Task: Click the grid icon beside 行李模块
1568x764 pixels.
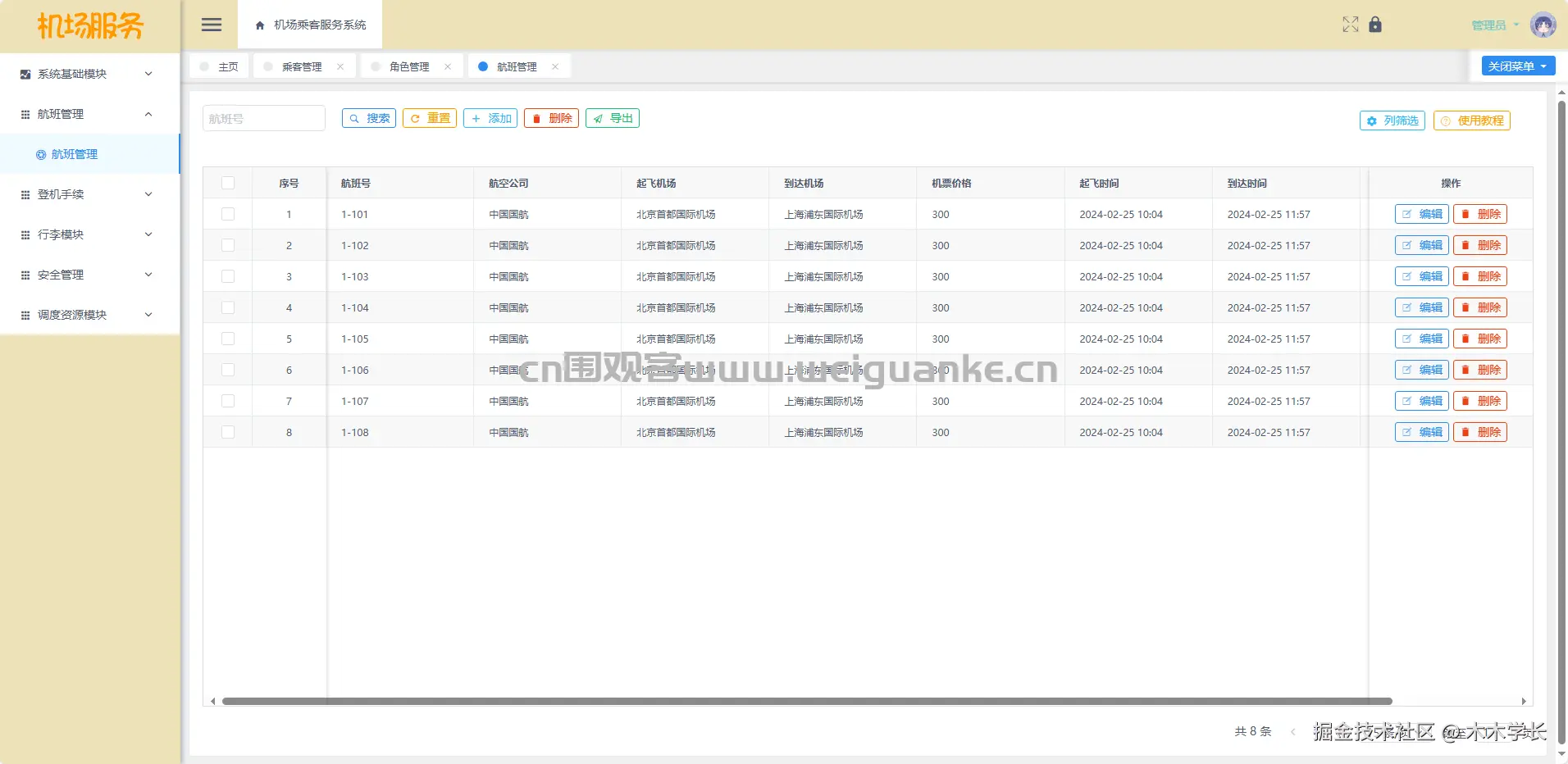Action: point(25,234)
